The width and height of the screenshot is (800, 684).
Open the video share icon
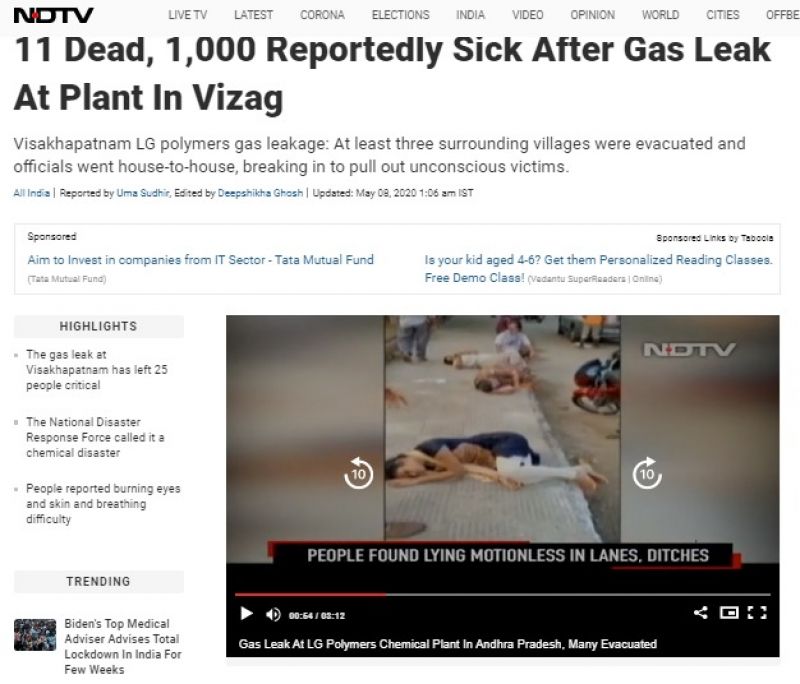[x=701, y=612]
